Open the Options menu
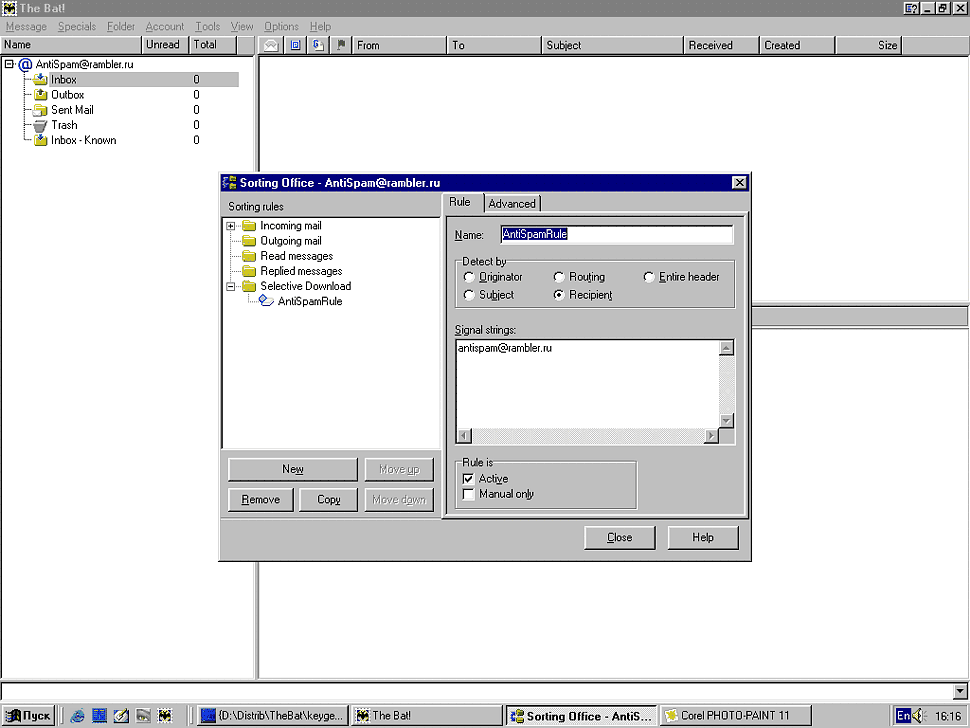Screen dimensions: 970x728 [x=281, y=27]
